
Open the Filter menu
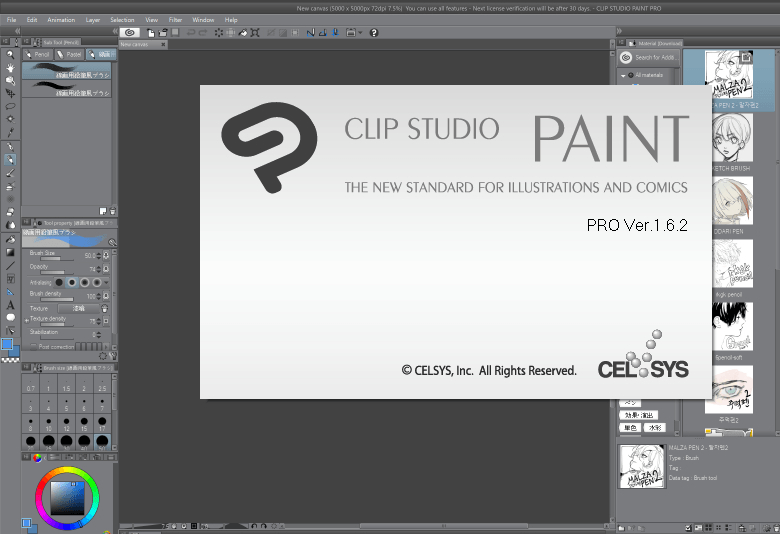[x=176, y=19]
